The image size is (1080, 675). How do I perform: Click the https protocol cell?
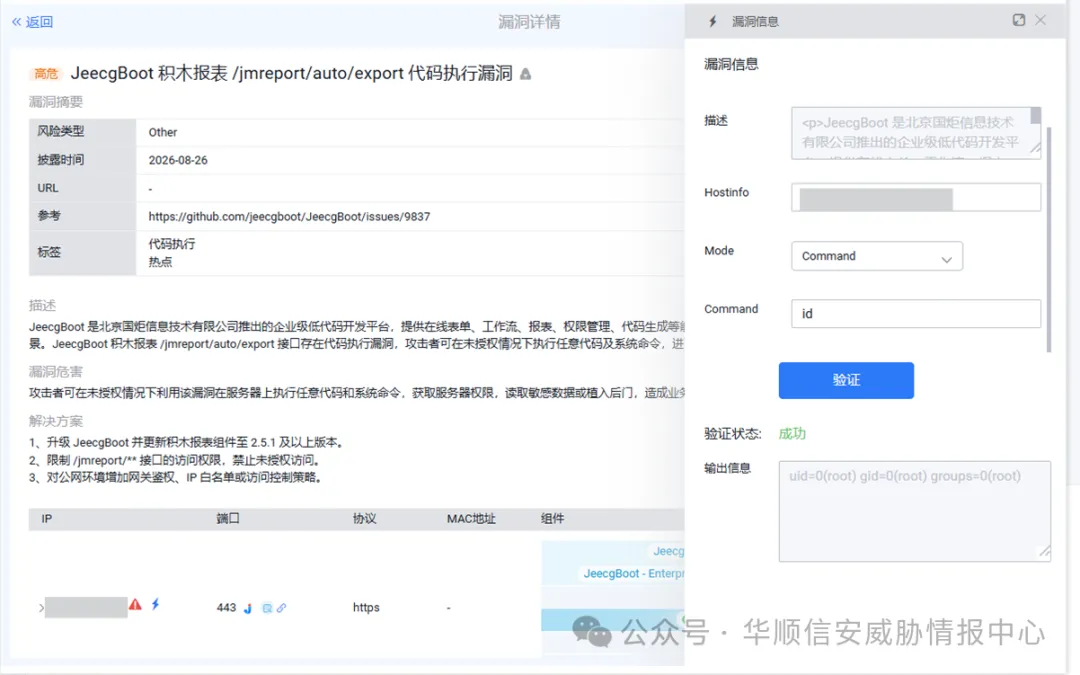pyautogui.click(x=366, y=608)
